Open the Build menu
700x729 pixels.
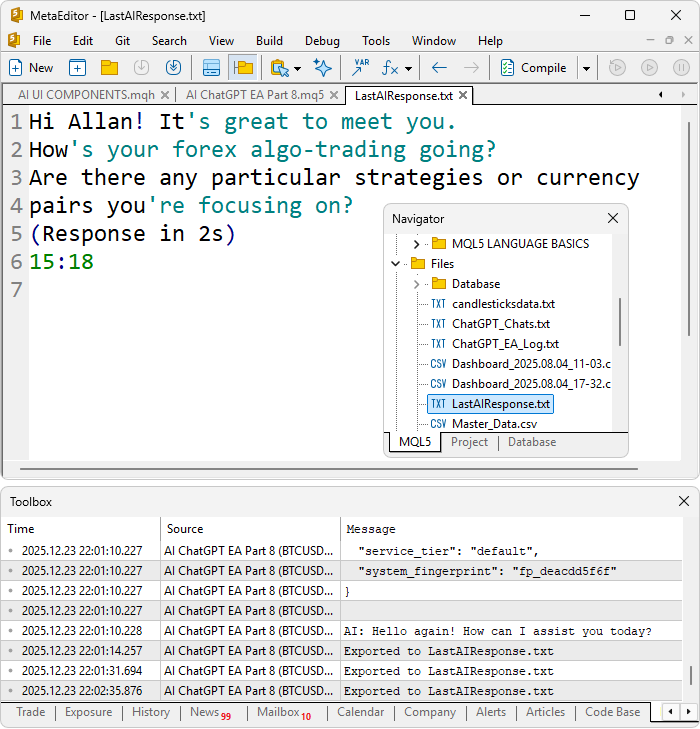pos(269,41)
